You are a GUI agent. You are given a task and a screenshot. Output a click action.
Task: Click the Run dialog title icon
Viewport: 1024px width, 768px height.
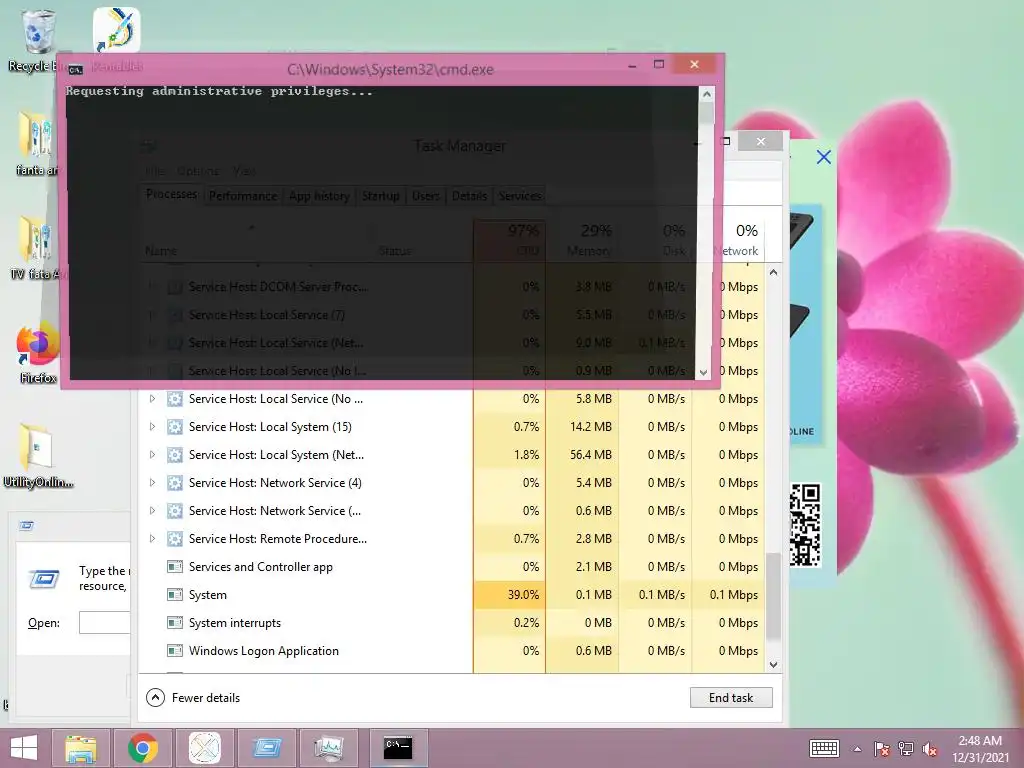[x=27, y=526]
